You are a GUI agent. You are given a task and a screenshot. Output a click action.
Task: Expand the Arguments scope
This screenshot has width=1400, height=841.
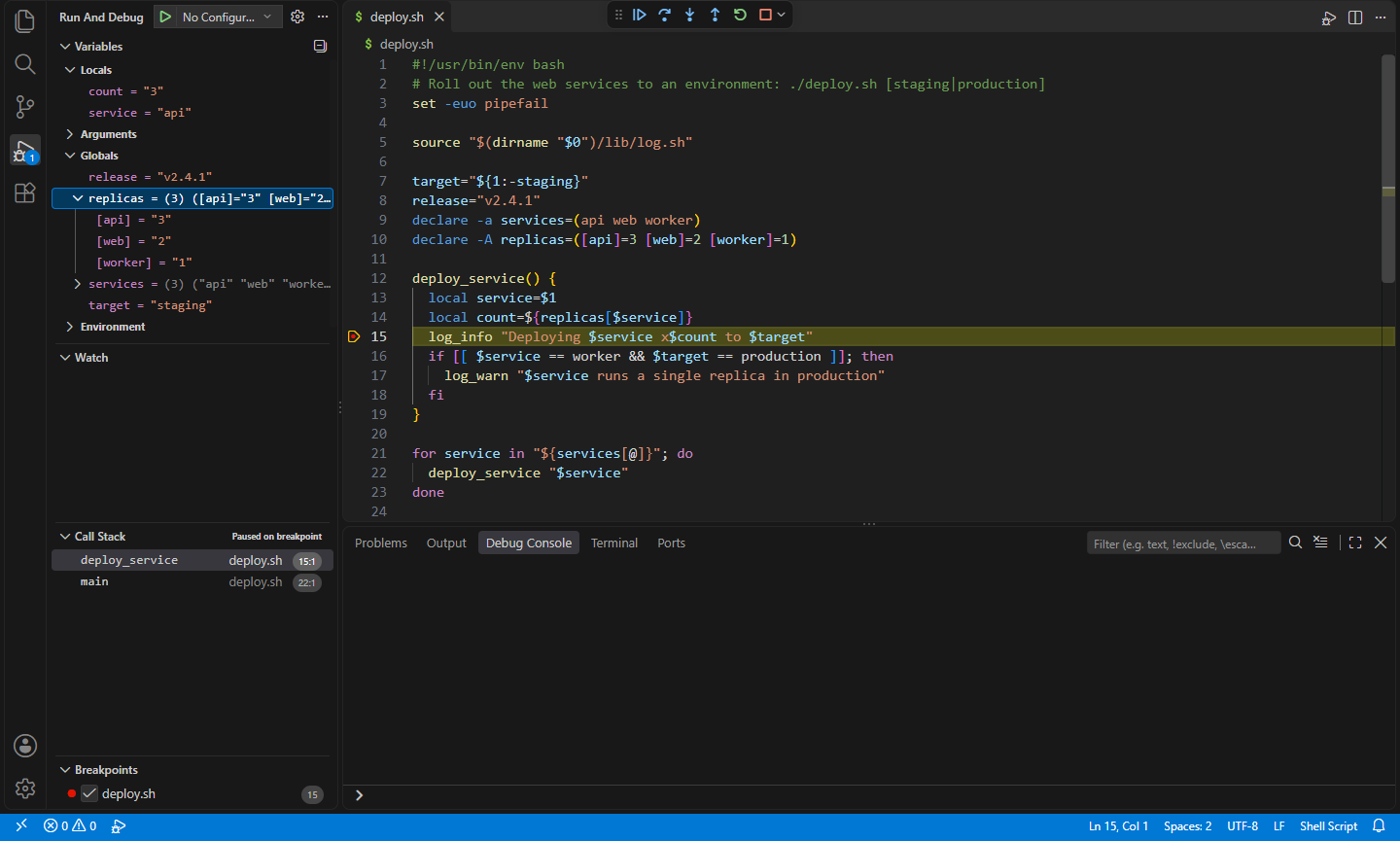coord(70,134)
